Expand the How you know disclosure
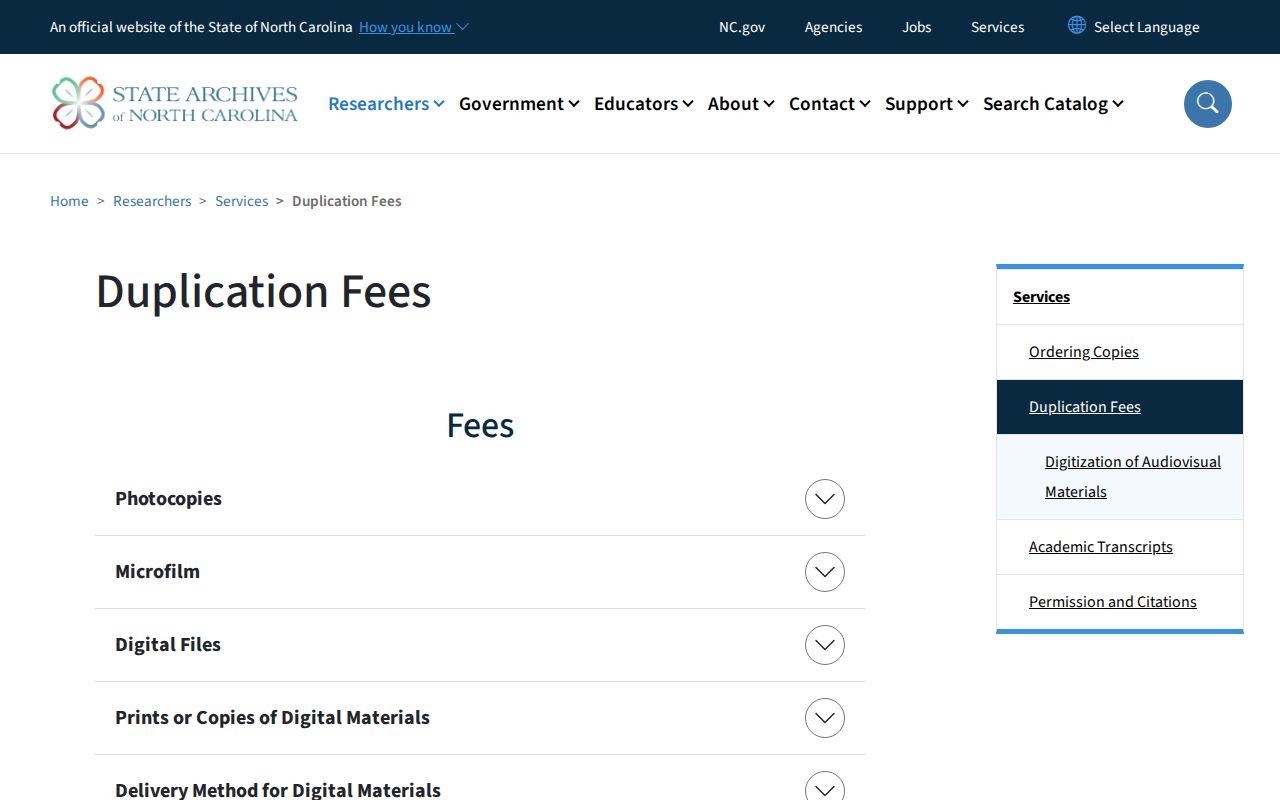The height and width of the screenshot is (800, 1280). click(x=414, y=27)
